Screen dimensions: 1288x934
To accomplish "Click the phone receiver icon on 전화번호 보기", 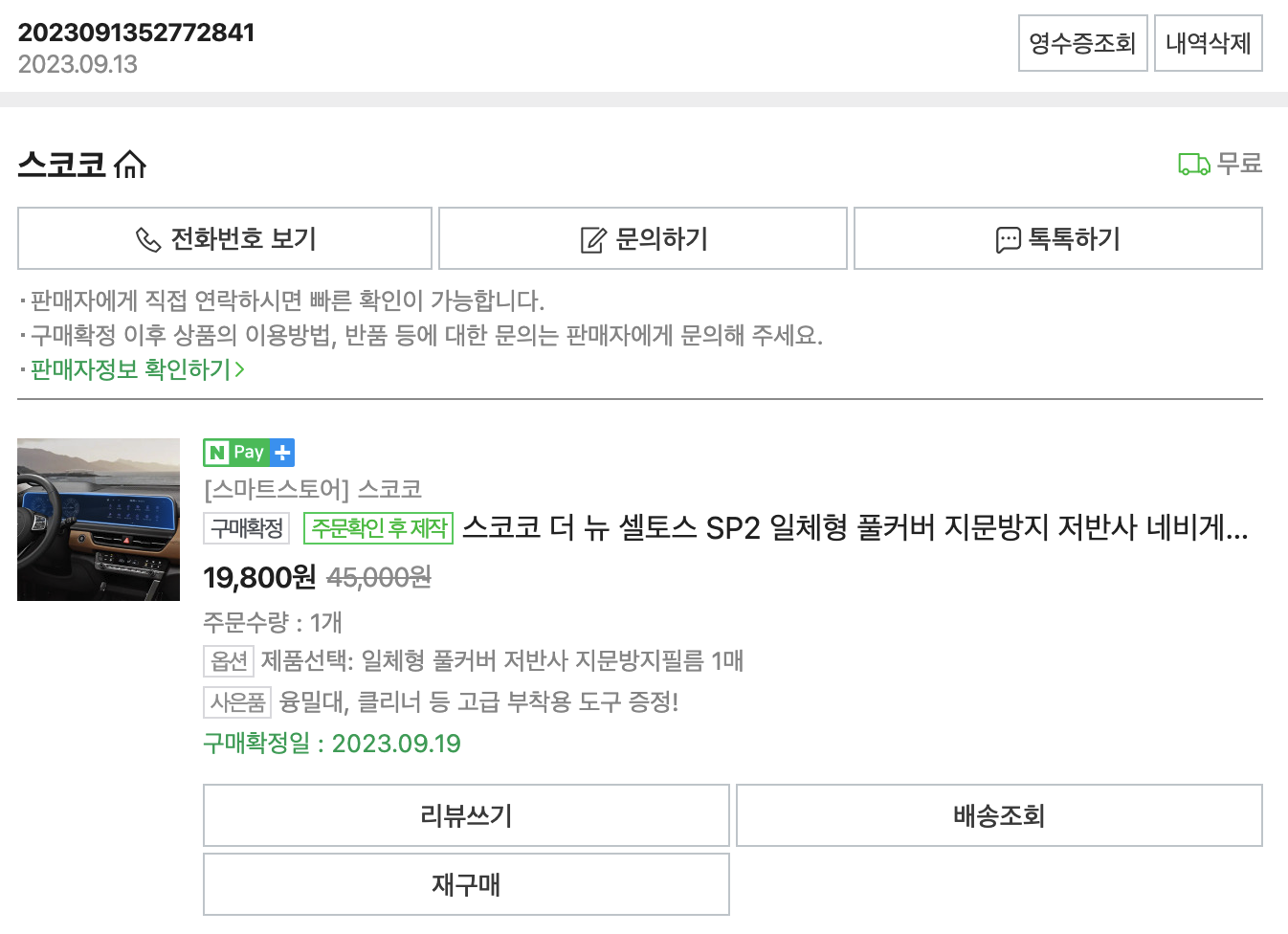I will (148, 238).
